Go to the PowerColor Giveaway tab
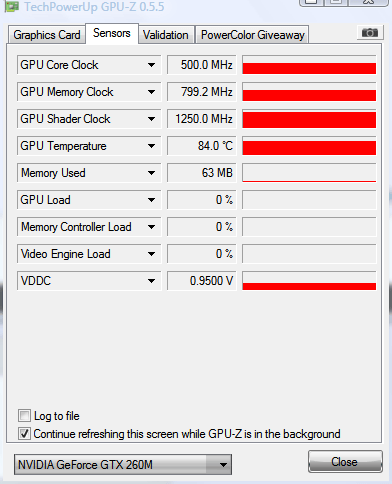 coord(252,35)
